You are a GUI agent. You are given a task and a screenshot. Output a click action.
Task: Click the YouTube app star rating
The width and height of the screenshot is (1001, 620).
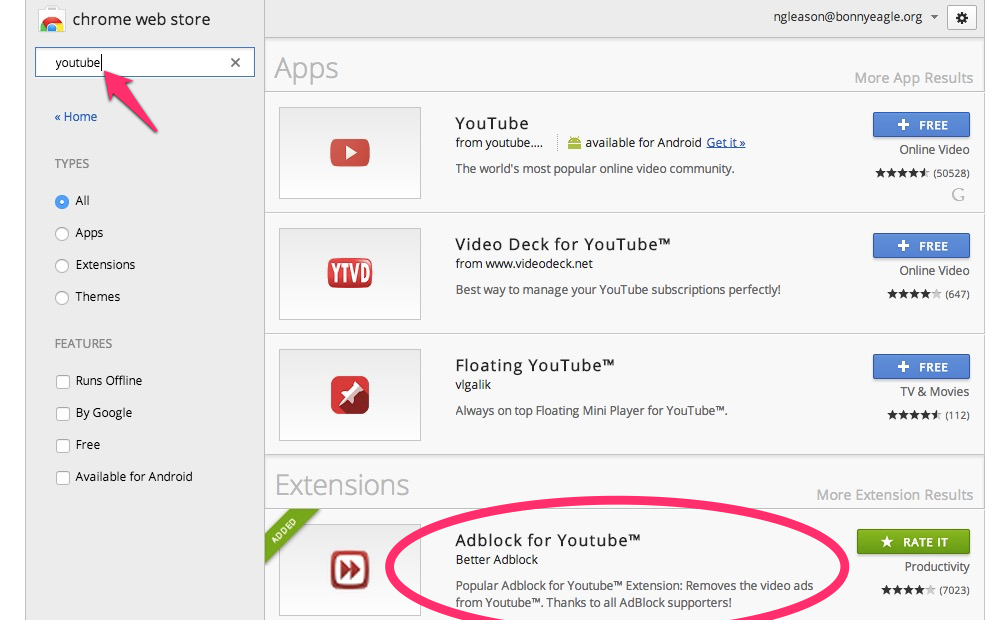pos(901,173)
